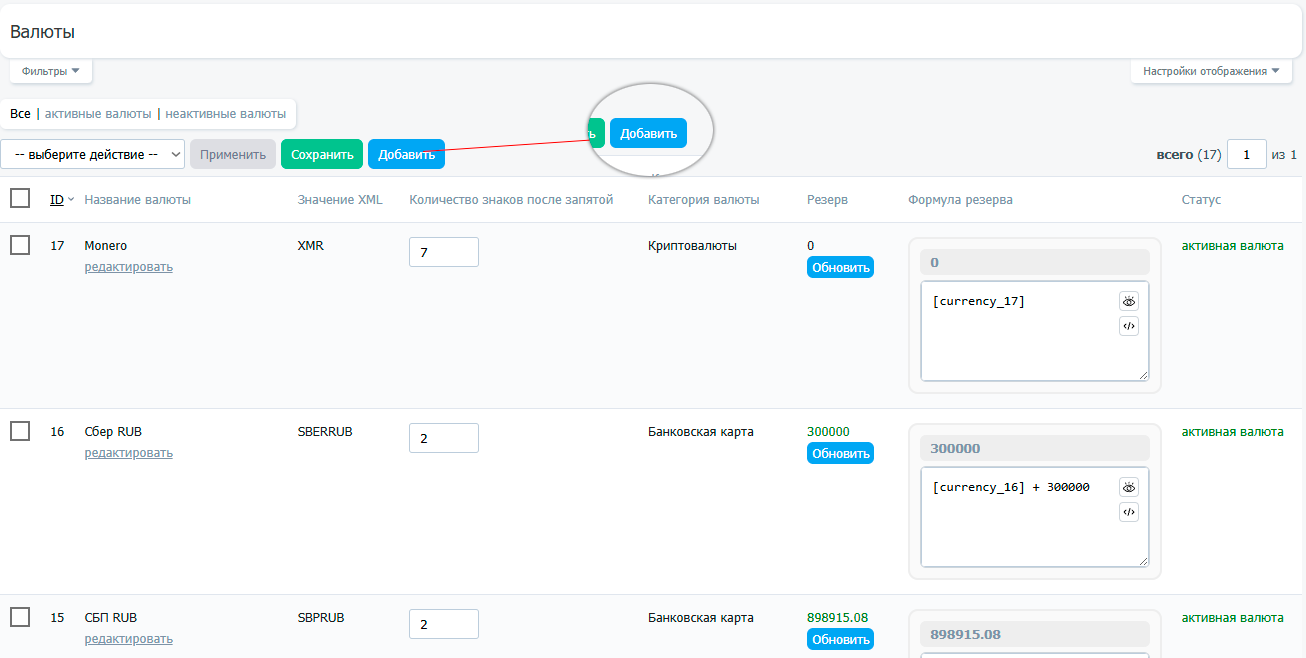Screen dimensions: 1306x658
Task: Click the code icon in Сбер RUB formula
Action: click(x=1129, y=512)
